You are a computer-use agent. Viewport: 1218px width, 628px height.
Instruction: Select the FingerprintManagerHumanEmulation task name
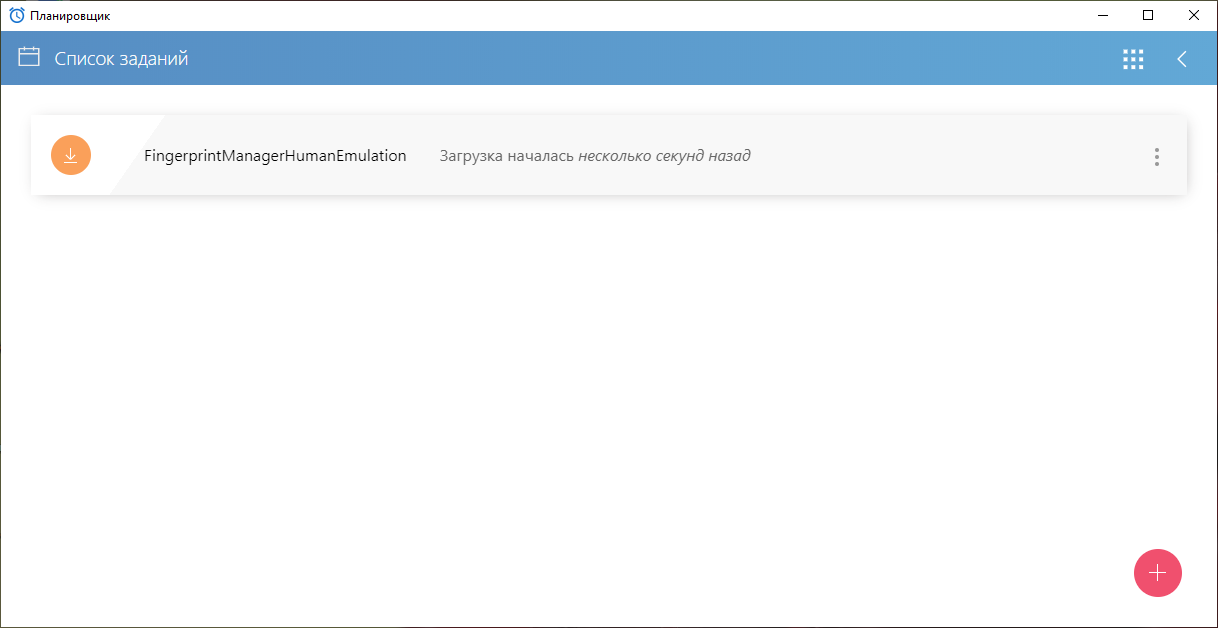[x=275, y=156]
